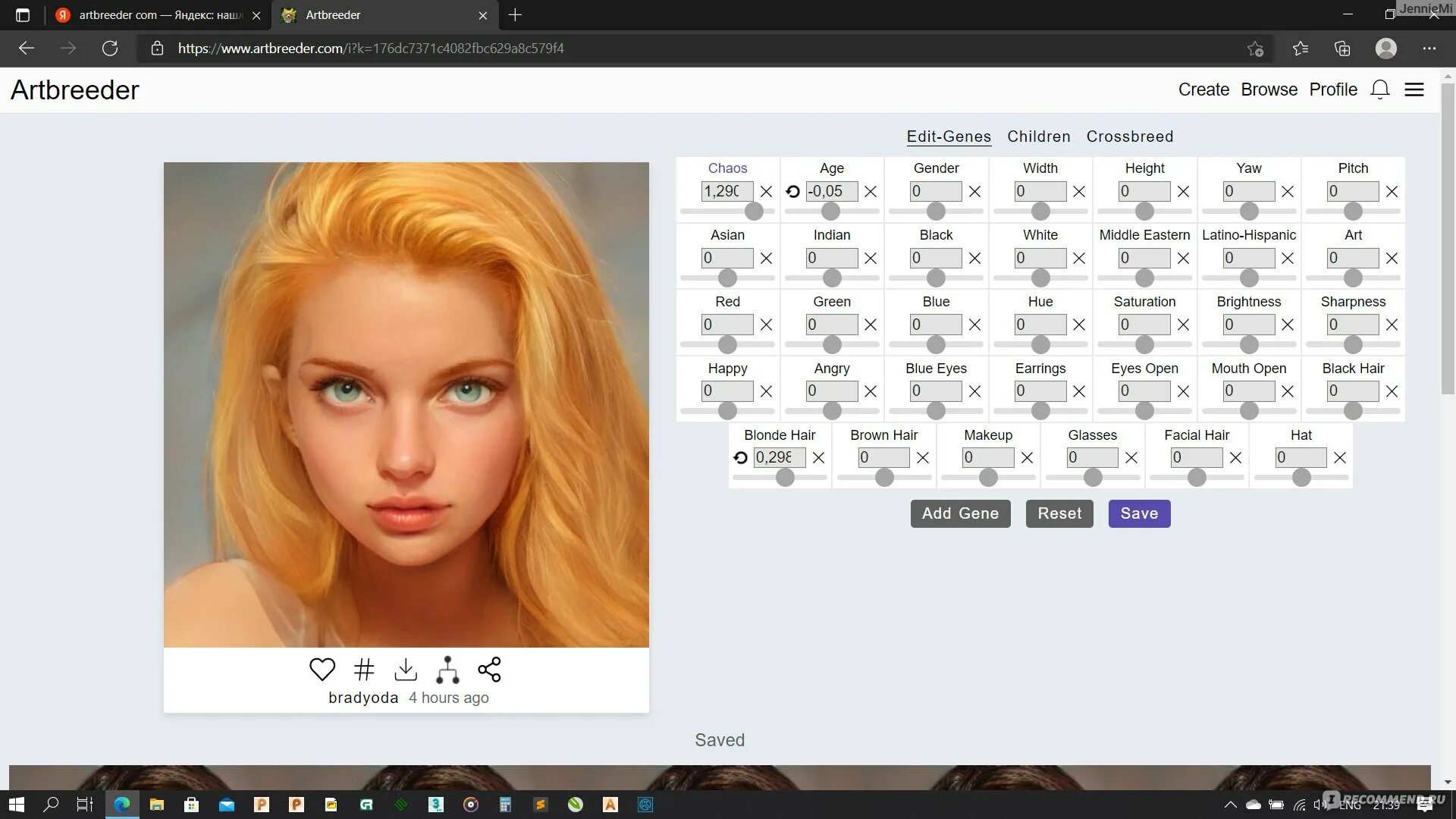Download the image using the download icon
This screenshot has width=1456, height=819.
click(x=406, y=670)
